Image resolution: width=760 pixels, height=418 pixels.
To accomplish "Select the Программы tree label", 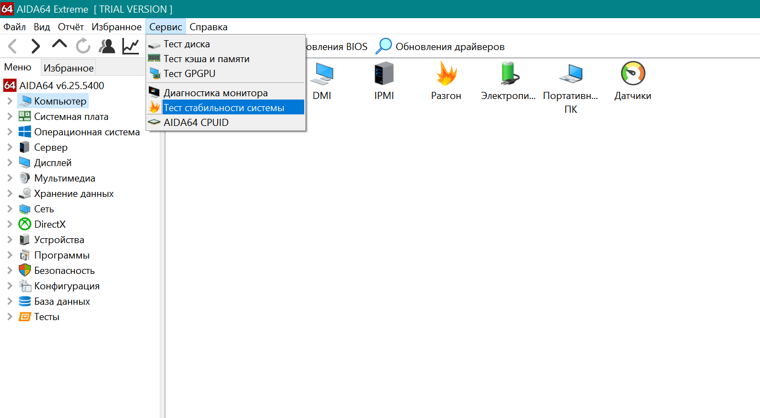I will 62,255.
